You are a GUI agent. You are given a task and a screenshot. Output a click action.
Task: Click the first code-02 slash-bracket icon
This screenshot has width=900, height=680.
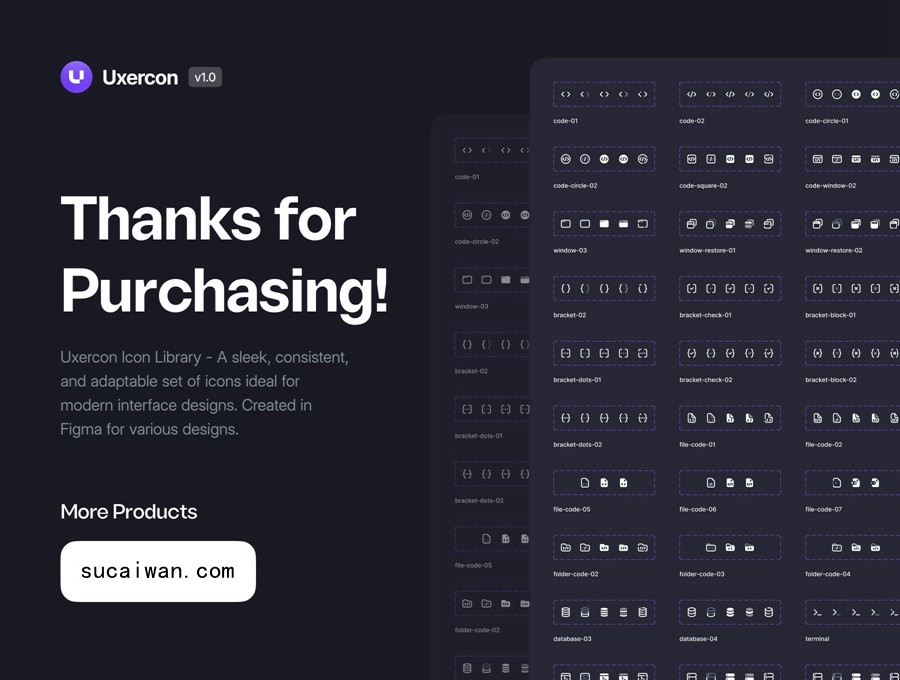tap(692, 94)
